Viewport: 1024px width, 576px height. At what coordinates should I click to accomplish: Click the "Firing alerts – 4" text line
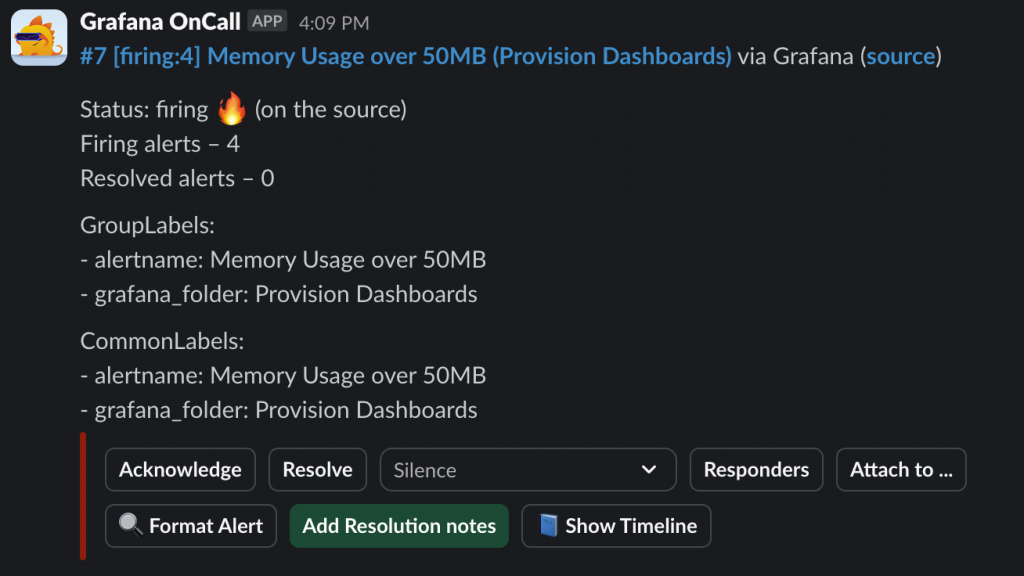tap(160, 144)
